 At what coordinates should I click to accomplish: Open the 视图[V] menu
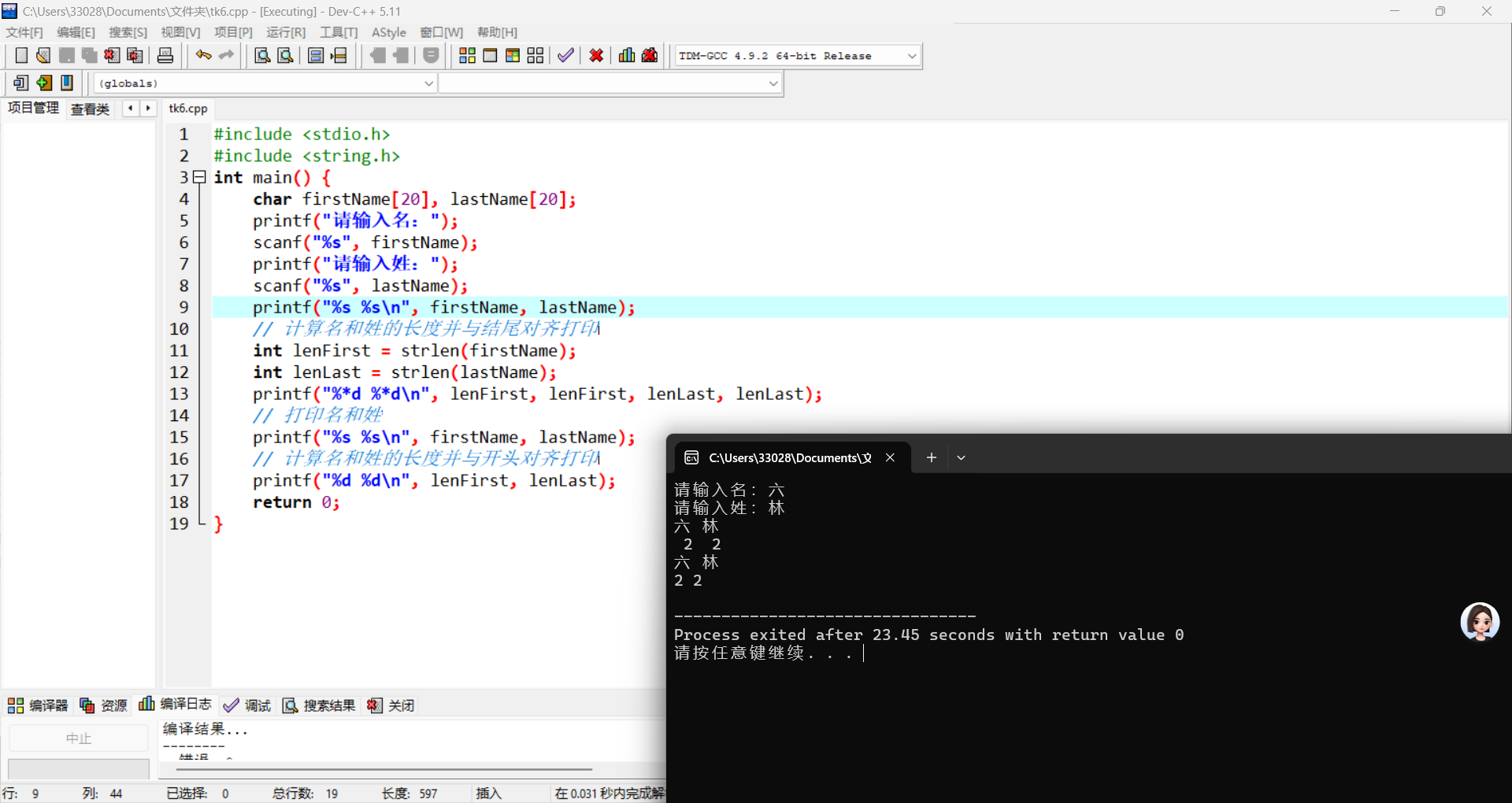pyautogui.click(x=180, y=32)
